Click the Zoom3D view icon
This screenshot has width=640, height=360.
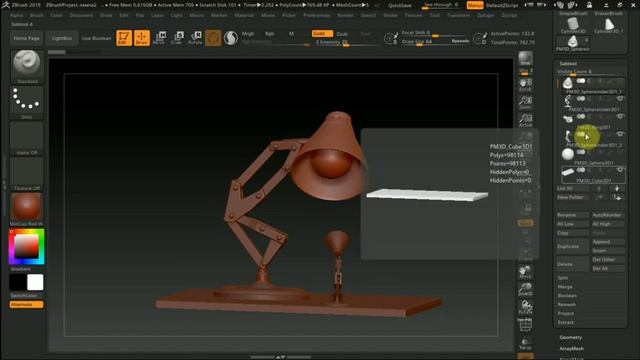[x=525, y=289]
